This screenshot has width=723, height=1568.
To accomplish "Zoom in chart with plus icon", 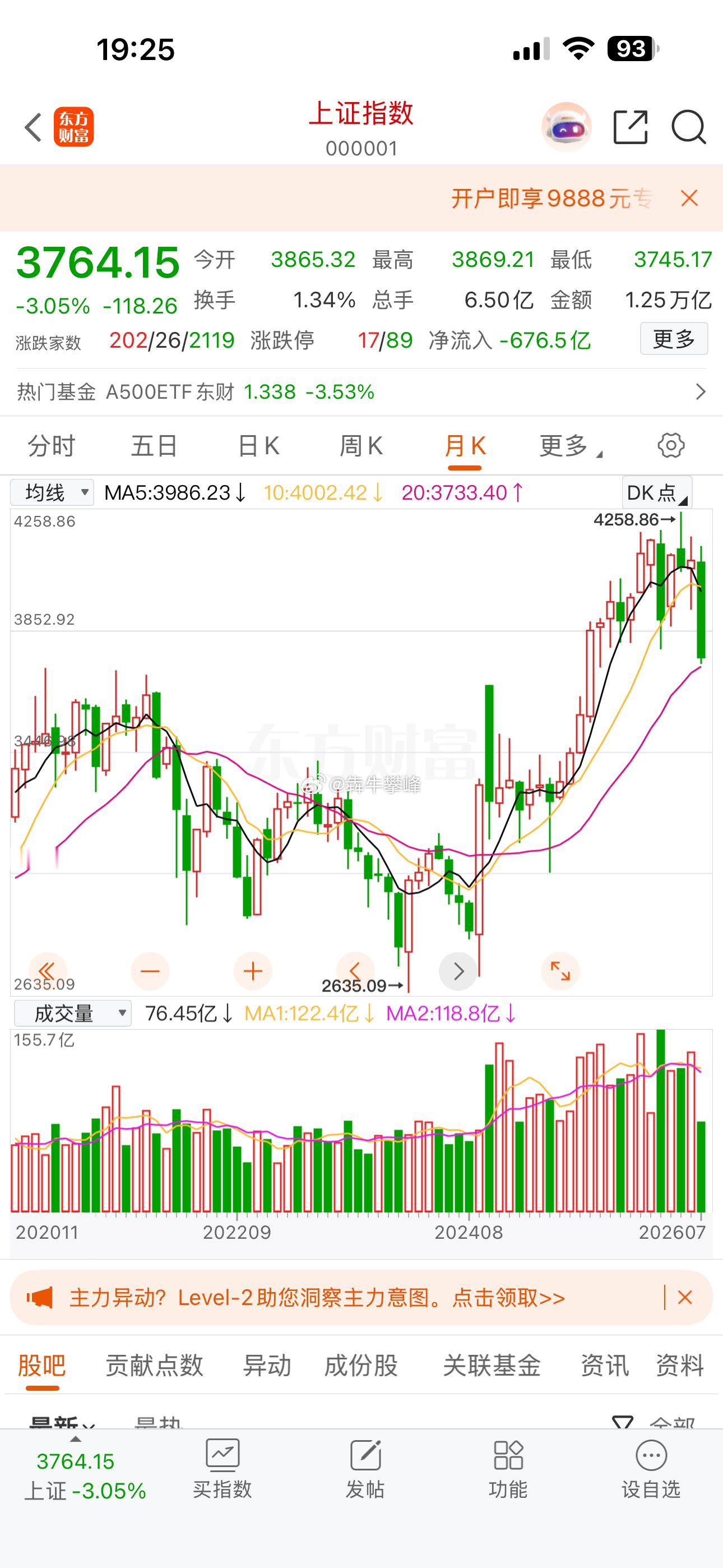I will click(x=253, y=971).
